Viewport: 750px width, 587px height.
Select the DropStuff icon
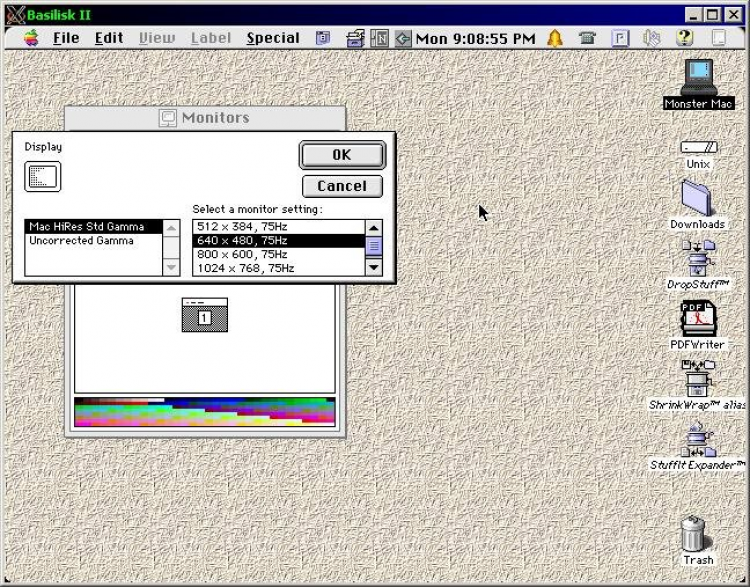point(698,258)
